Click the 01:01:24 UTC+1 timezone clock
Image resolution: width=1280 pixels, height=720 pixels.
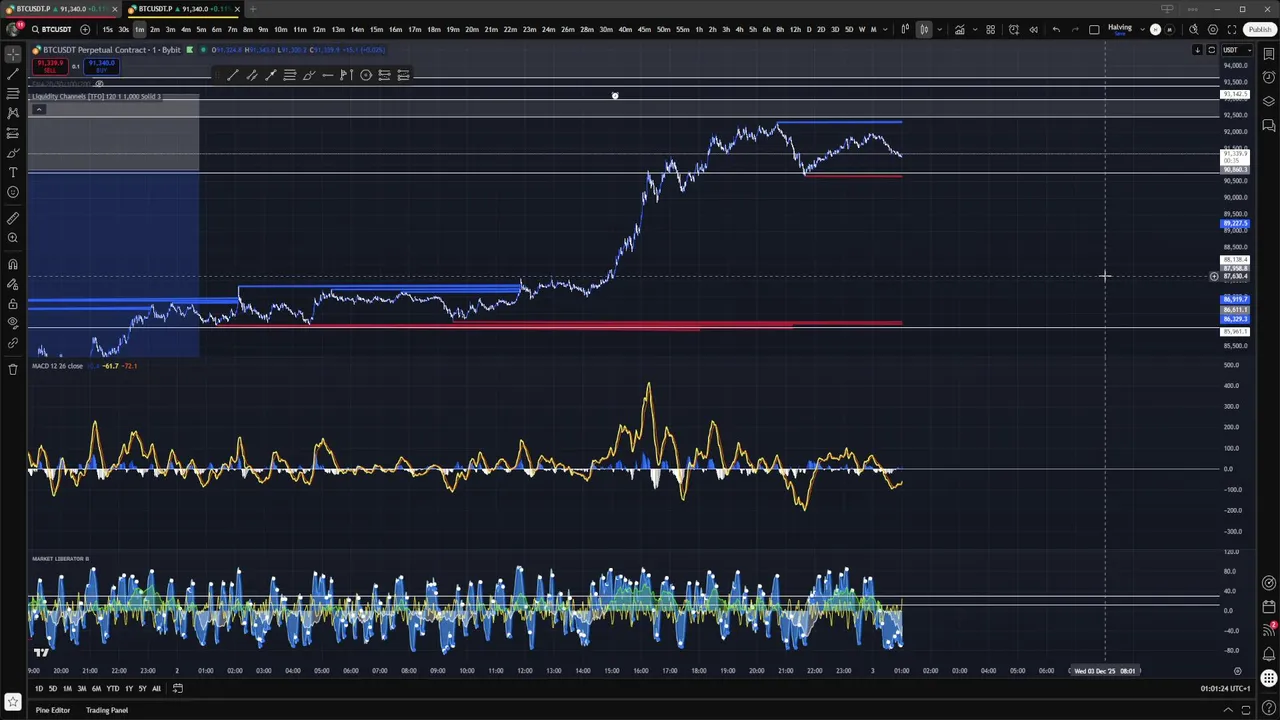click(x=1225, y=688)
